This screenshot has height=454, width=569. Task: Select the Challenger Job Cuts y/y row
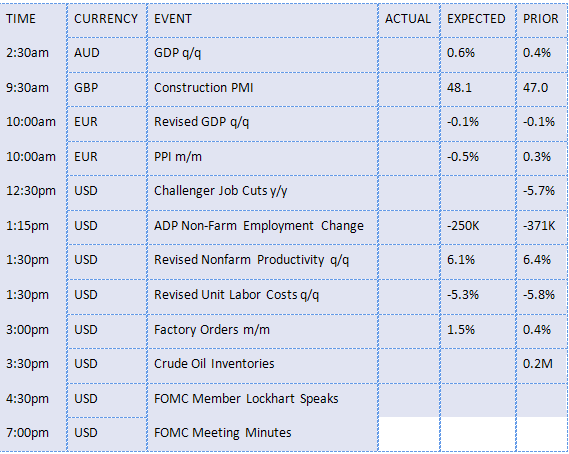284,193
